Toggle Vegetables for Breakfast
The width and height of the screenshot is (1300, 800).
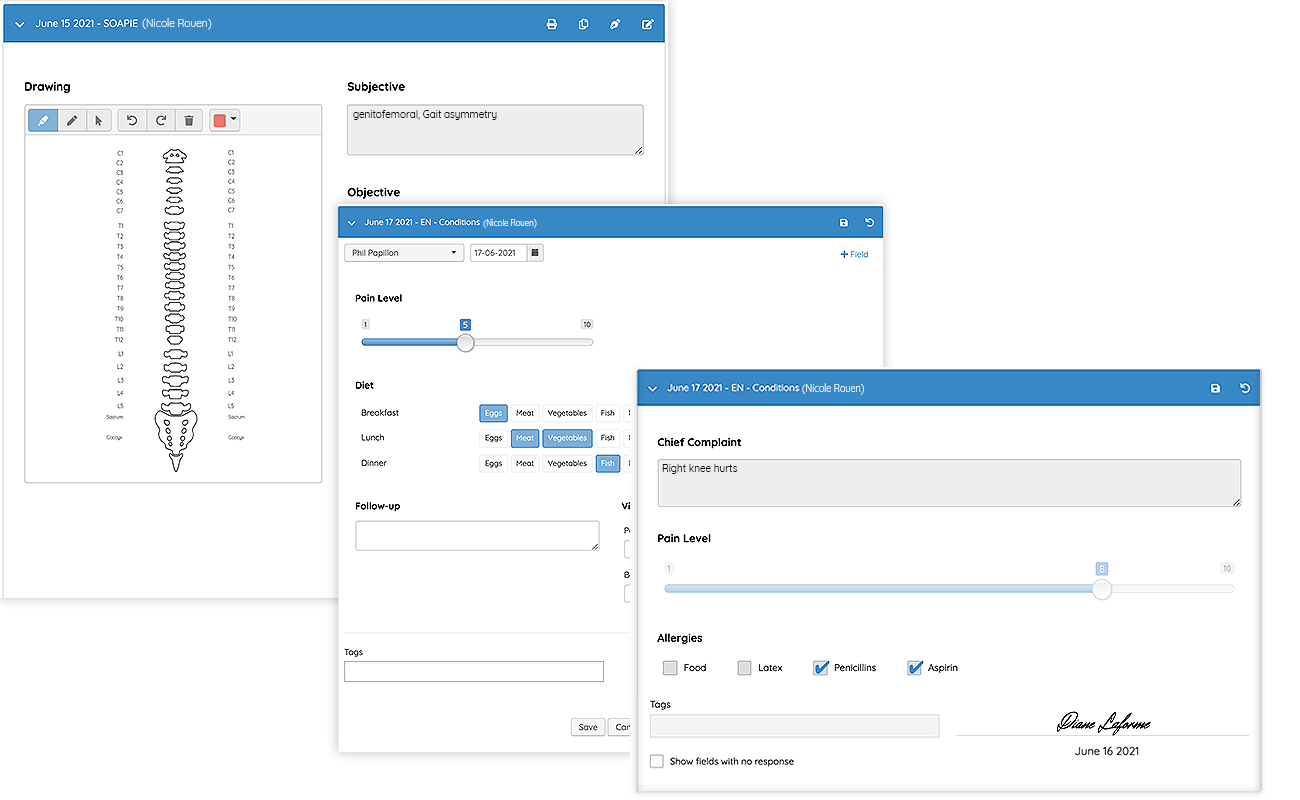567,413
